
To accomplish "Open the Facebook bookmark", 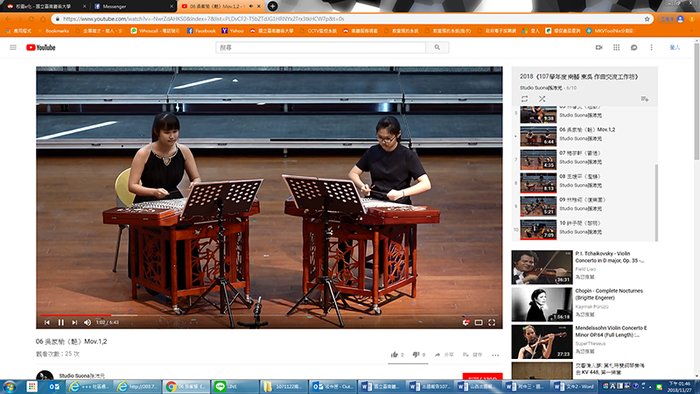I will 201,31.
